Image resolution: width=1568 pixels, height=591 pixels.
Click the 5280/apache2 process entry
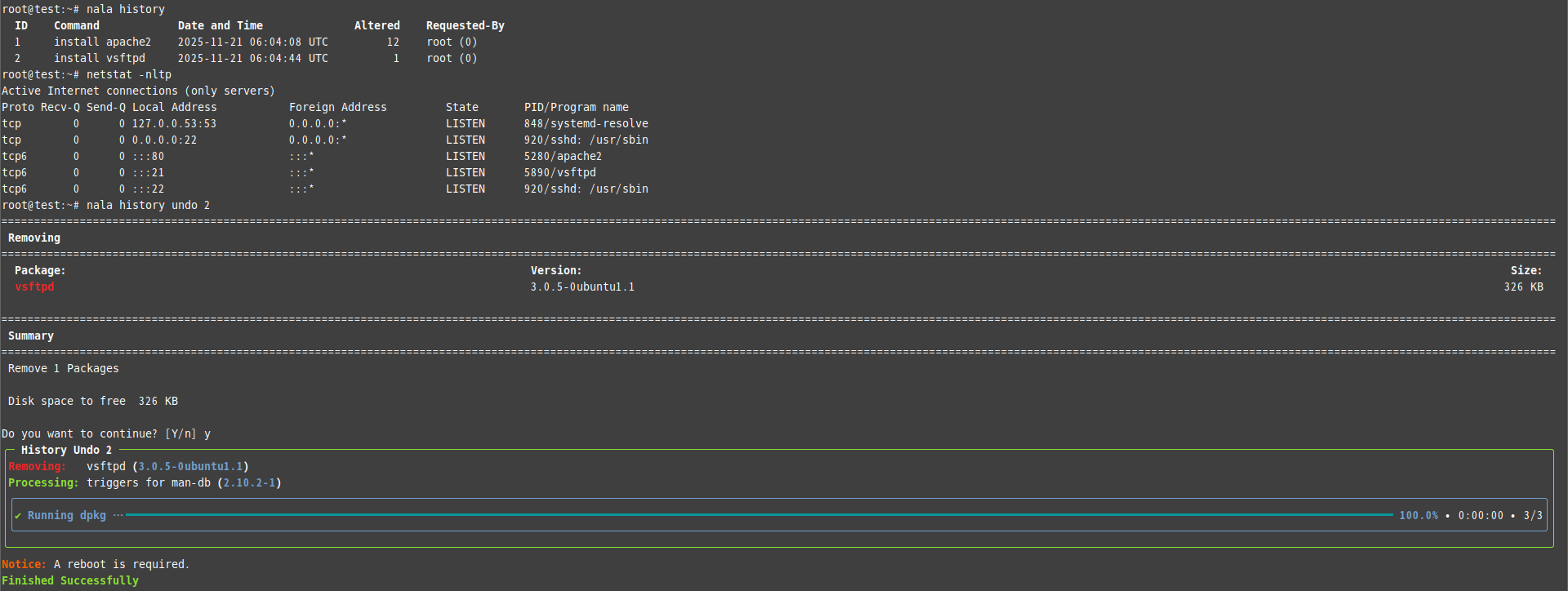point(563,157)
